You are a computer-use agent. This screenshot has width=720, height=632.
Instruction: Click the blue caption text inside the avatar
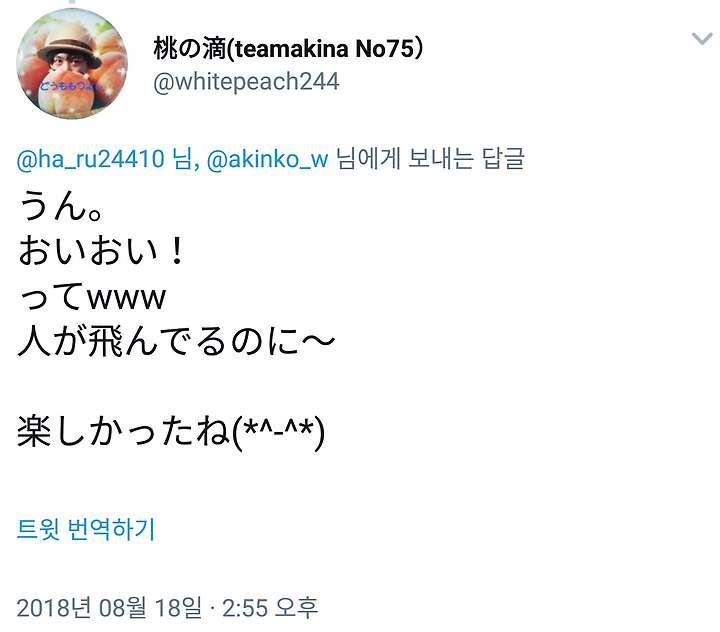point(70,86)
